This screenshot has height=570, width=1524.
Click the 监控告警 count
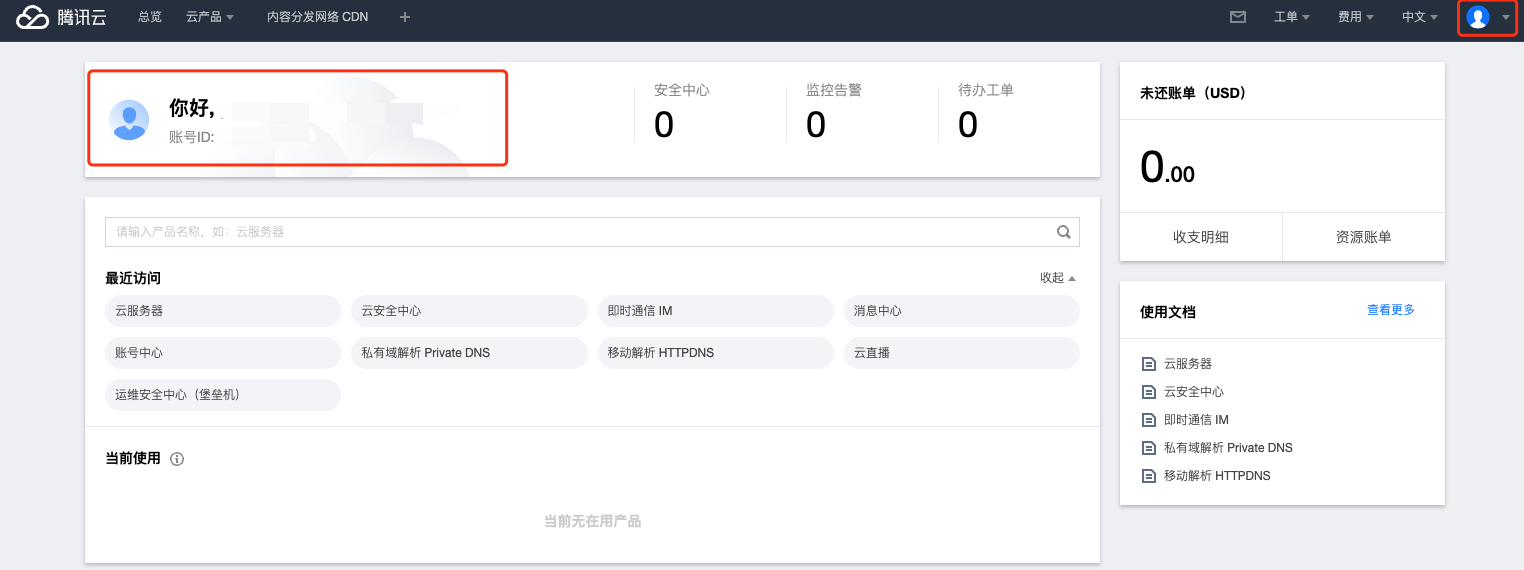tap(816, 125)
